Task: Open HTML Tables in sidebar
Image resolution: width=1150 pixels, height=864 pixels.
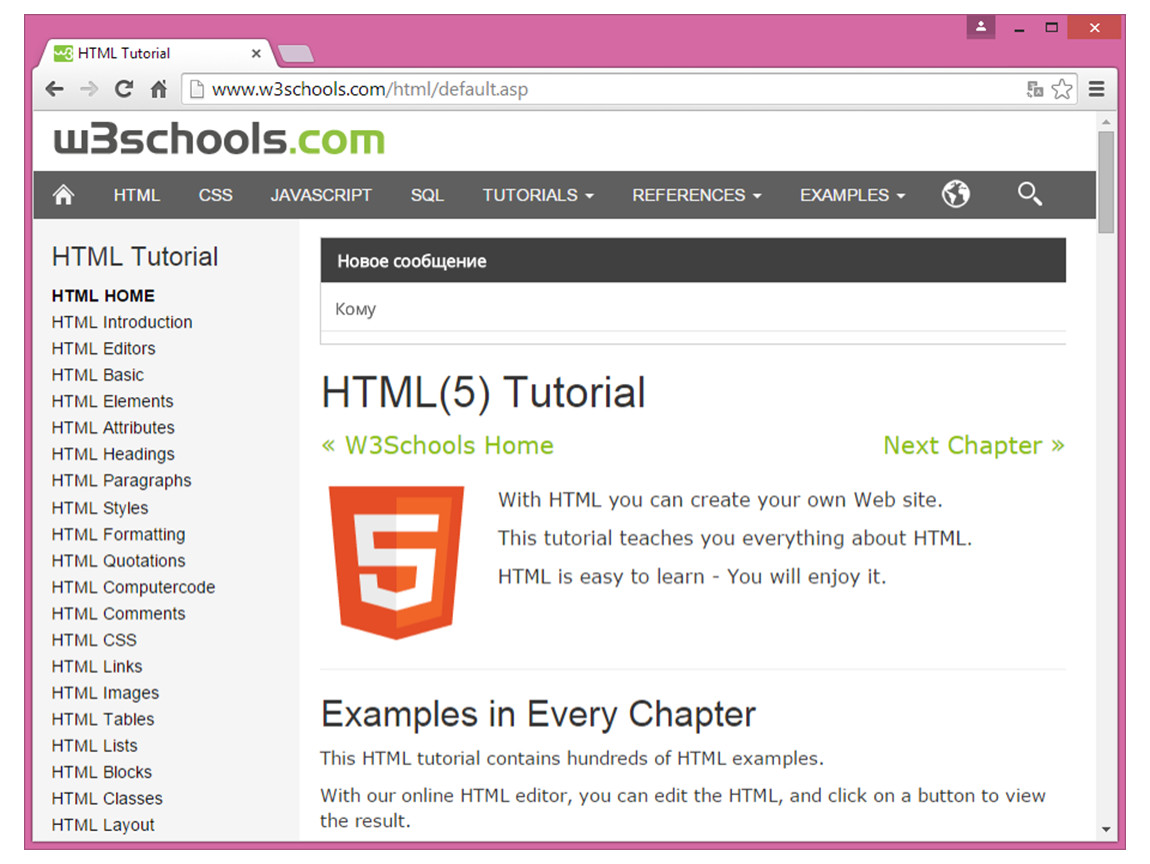Action: click(x=103, y=719)
